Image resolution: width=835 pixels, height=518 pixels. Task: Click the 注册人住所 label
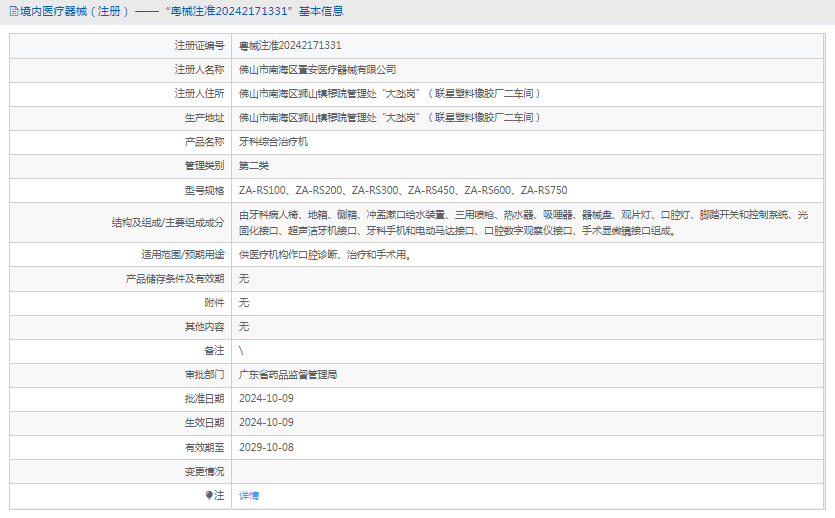(200, 94)
